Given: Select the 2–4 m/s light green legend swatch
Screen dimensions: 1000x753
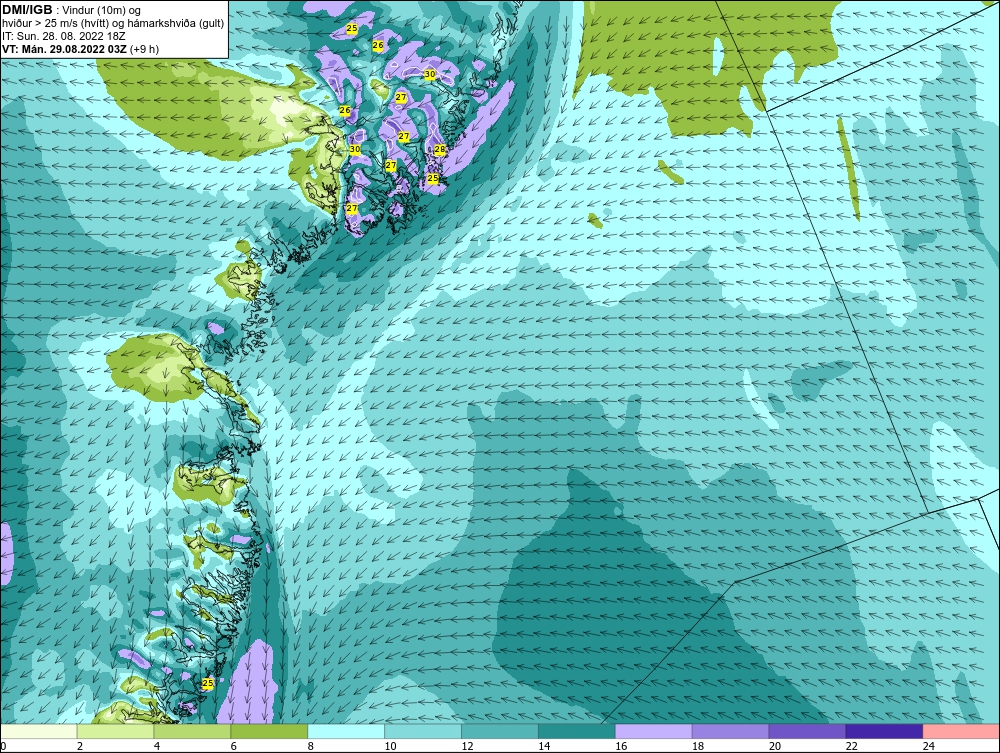Looking at the screenshot, I should [x=115, y=731].
